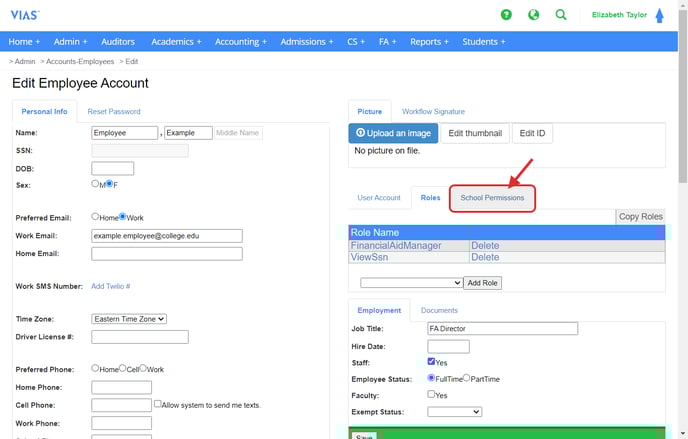Click the Work Email input field

point(167,236)
